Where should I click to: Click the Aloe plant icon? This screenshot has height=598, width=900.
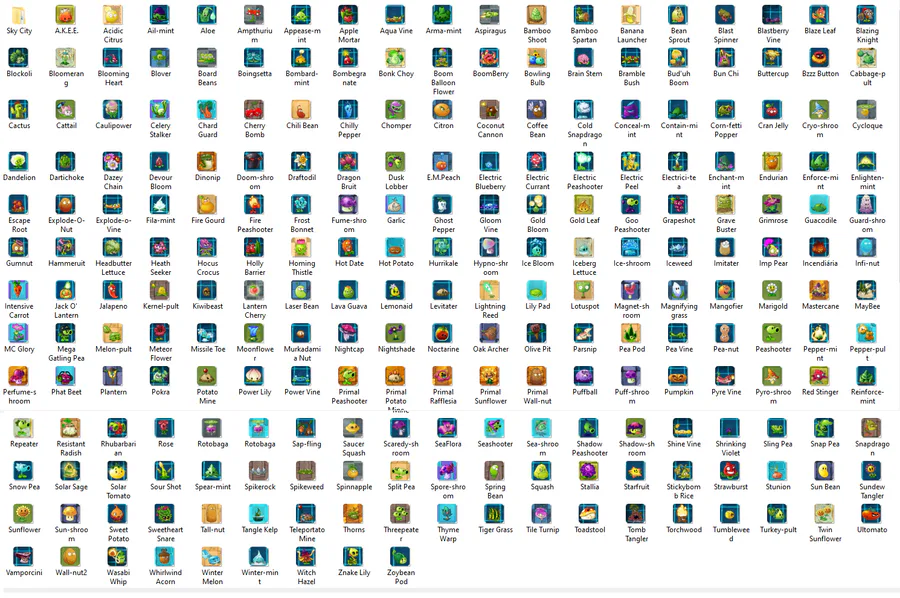207,15
